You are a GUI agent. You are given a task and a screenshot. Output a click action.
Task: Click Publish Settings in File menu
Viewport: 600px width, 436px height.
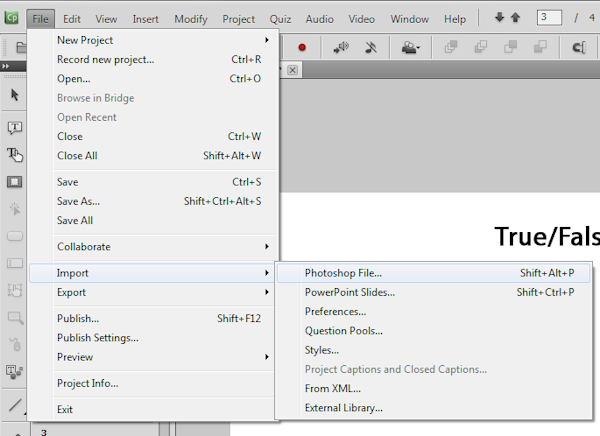tap(97, 338)
